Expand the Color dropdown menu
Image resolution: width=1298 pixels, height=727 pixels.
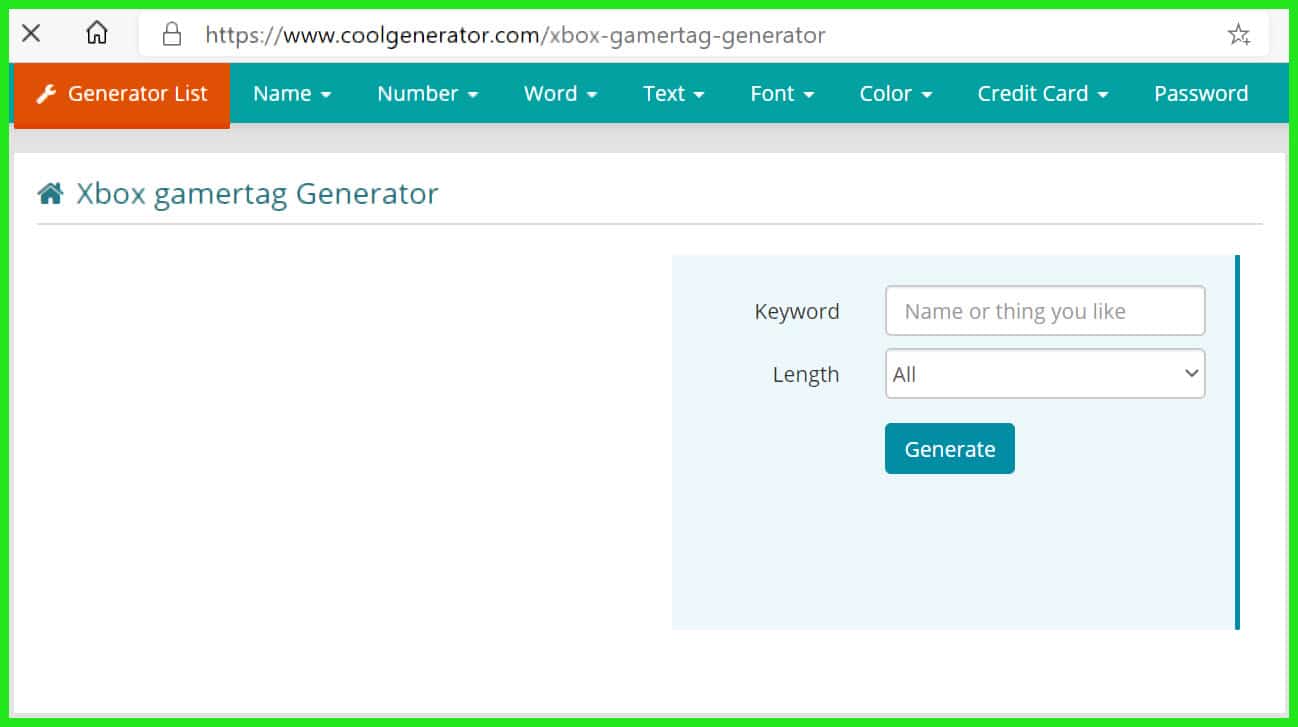point(896,94)
